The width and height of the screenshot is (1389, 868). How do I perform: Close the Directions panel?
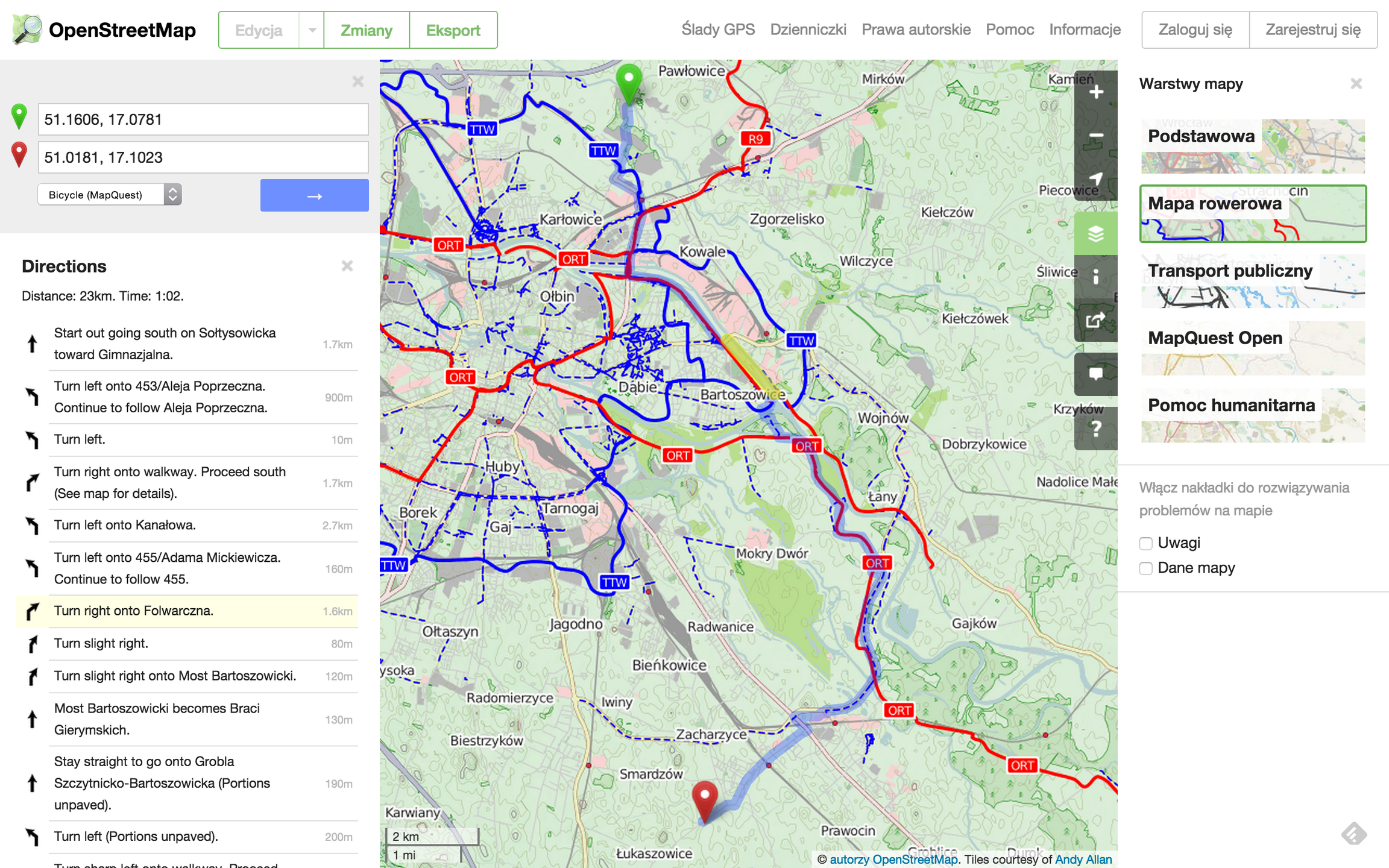tap(347, 266)
